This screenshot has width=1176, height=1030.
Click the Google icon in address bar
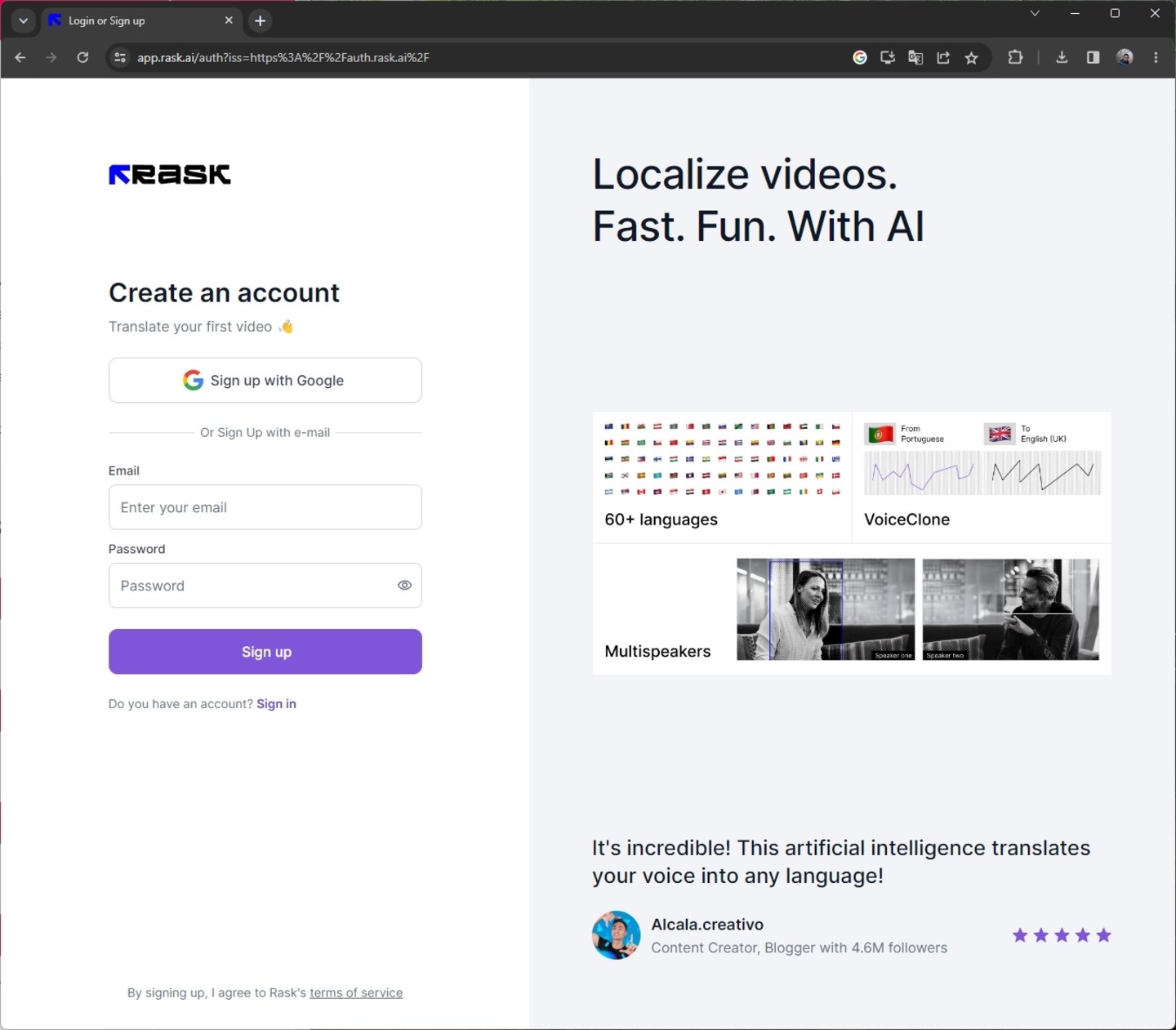[x=860, y=57]
